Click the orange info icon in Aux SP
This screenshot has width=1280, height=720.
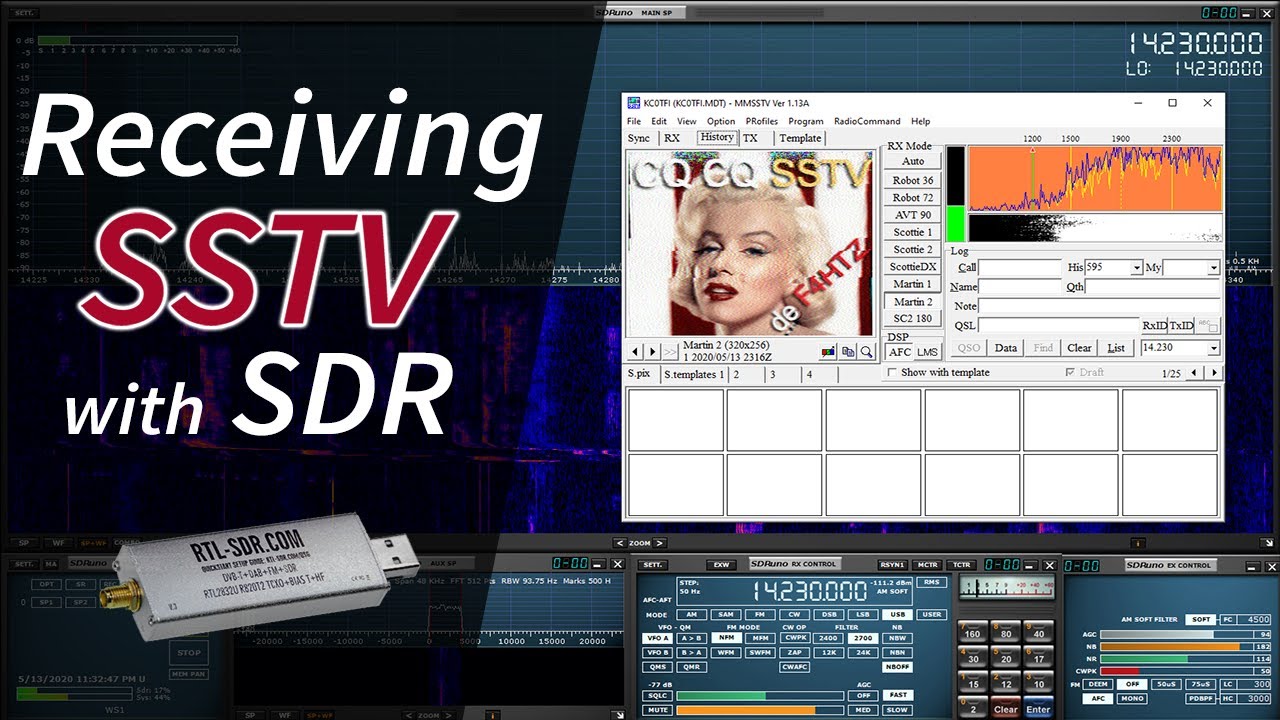[x=492, y=715]
